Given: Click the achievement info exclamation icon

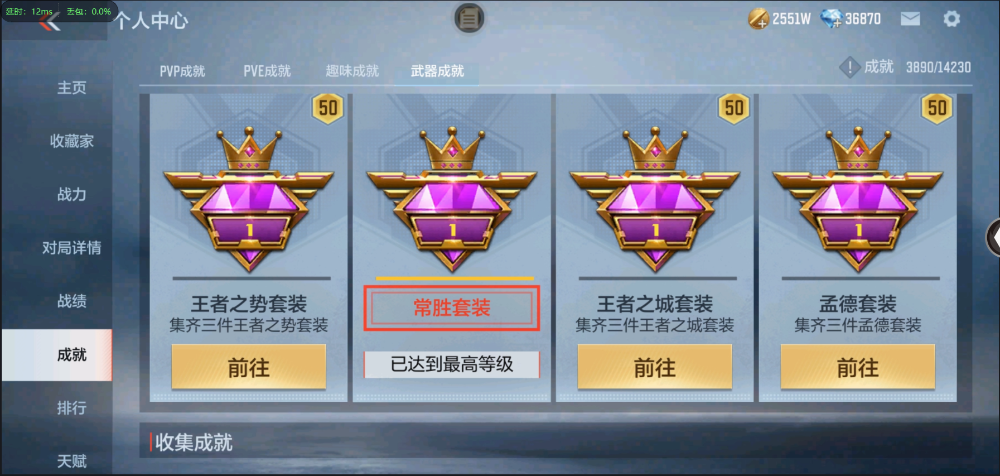Looking at the screenshot, I should coord(849,67).
